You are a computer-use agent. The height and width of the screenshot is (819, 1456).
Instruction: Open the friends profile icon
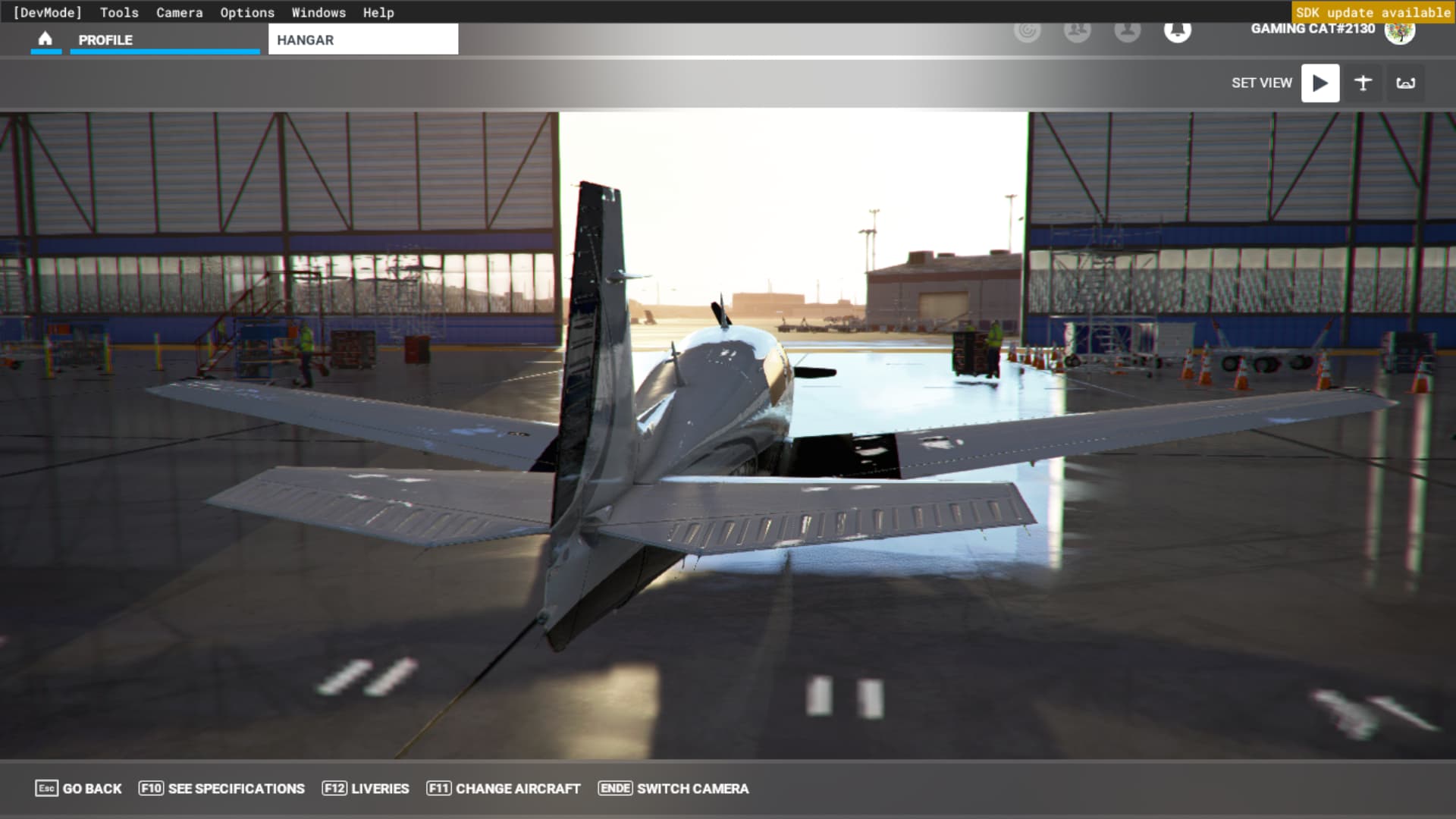coord(1127,30)
